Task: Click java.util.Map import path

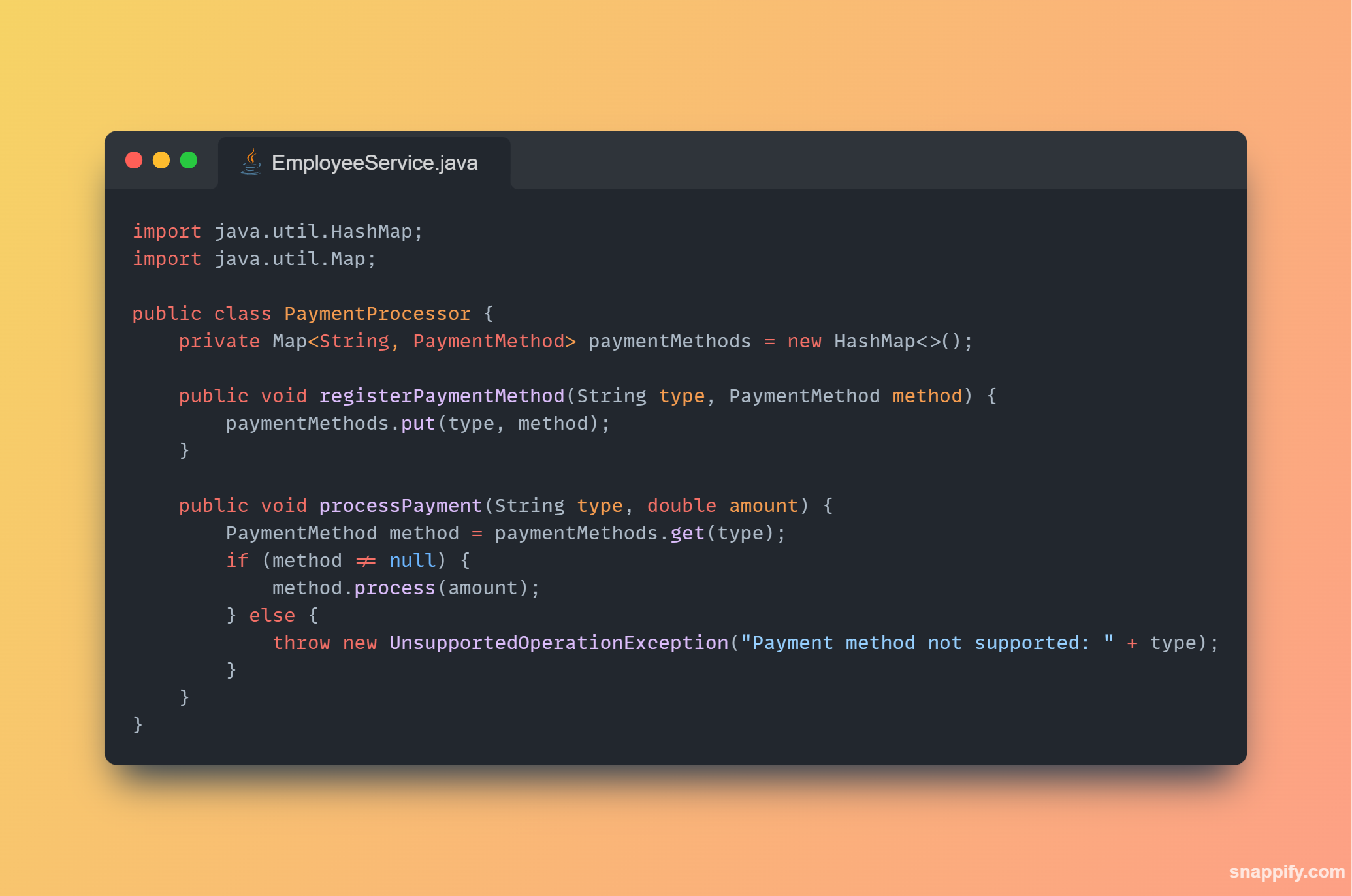Action: click(289, 259)
